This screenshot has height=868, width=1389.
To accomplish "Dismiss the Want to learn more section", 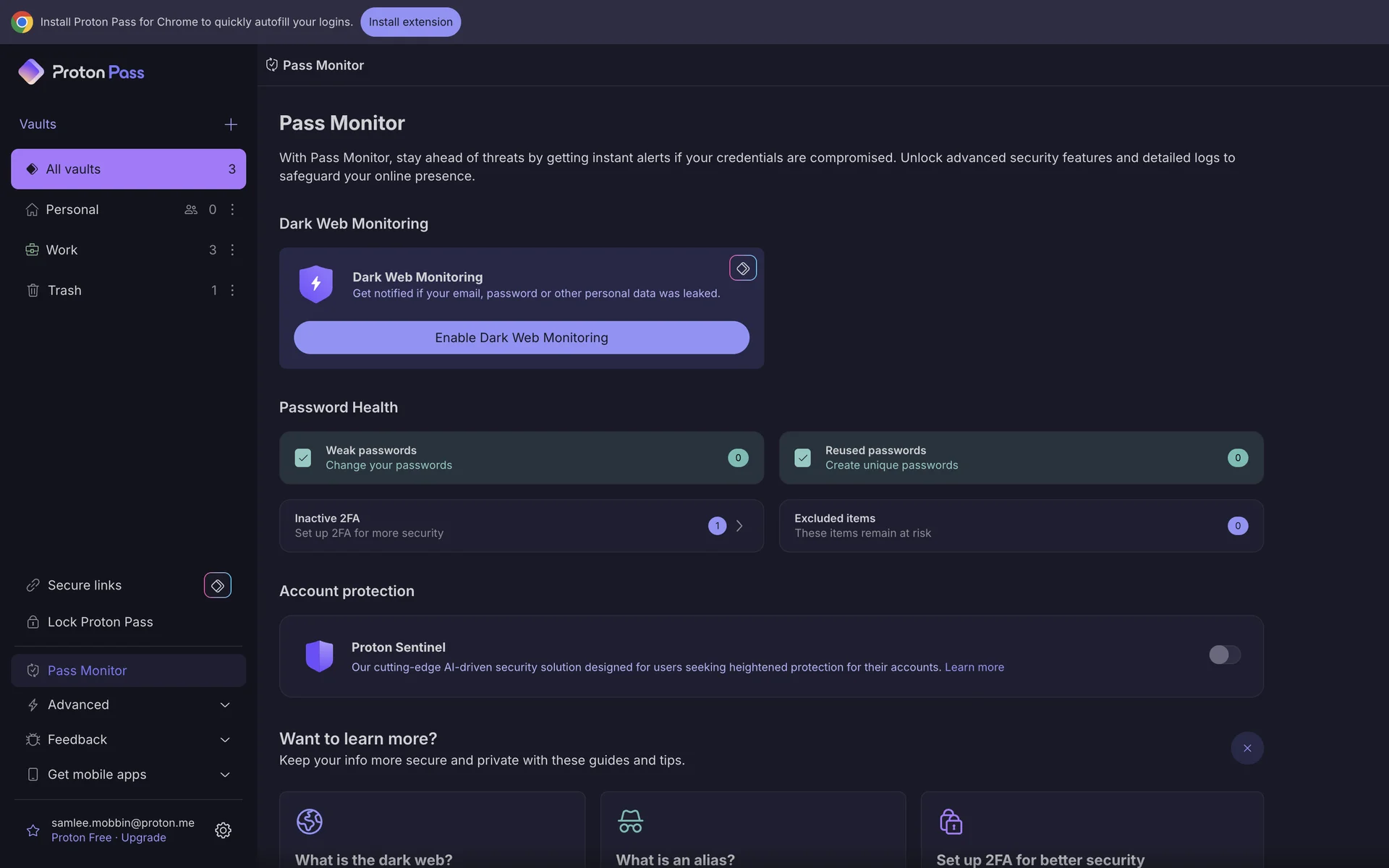I will click(1246, 748).
